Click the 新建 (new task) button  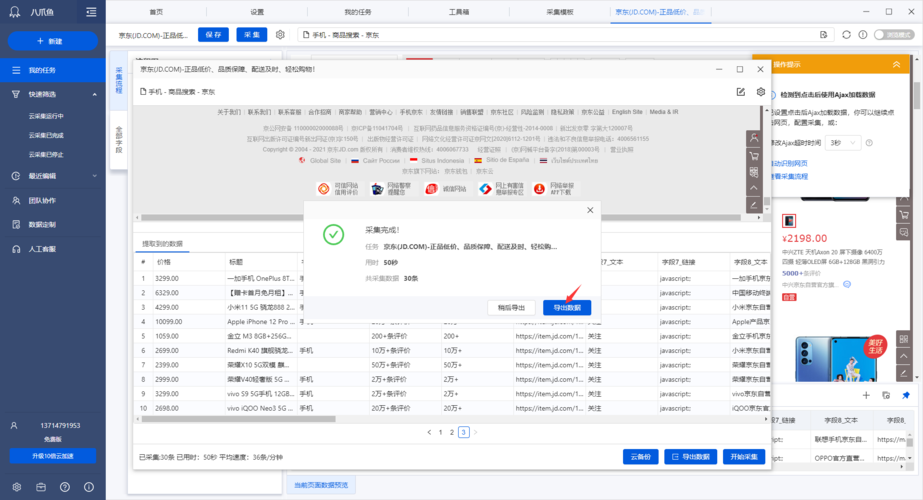52,41
